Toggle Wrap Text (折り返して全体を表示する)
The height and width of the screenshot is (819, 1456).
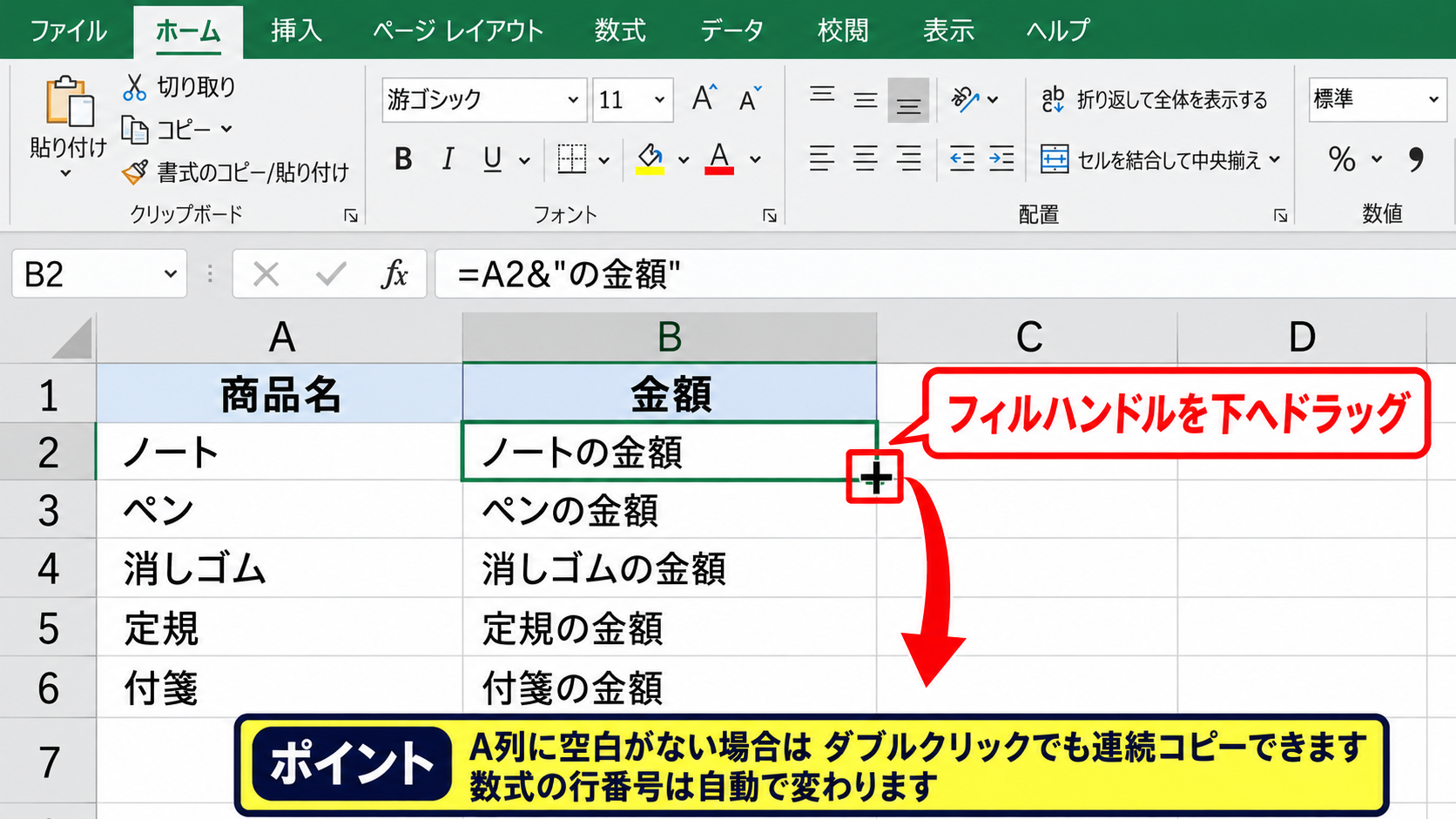click(x=1155, y=100)
